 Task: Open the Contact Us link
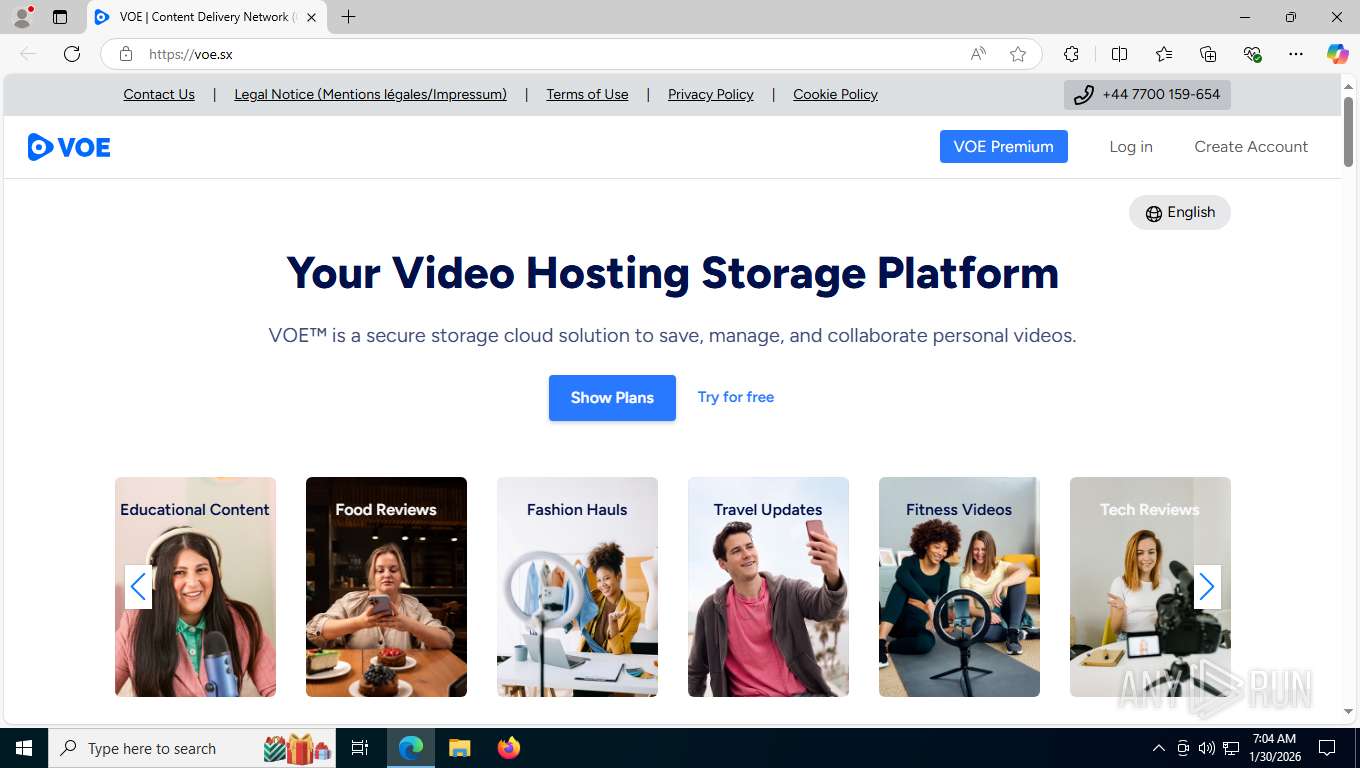point(159,94)
